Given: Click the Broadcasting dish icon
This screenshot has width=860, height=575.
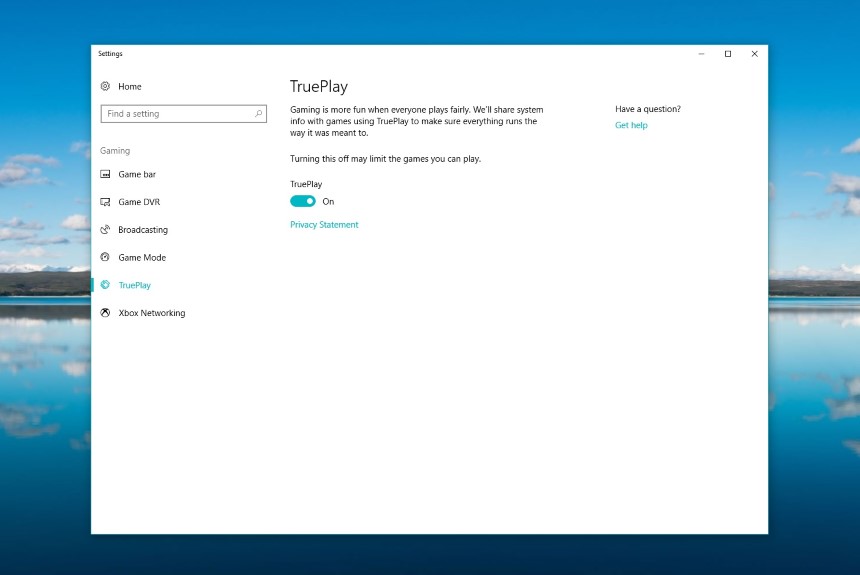Looking at the screenshot, I should coord(105,229).
